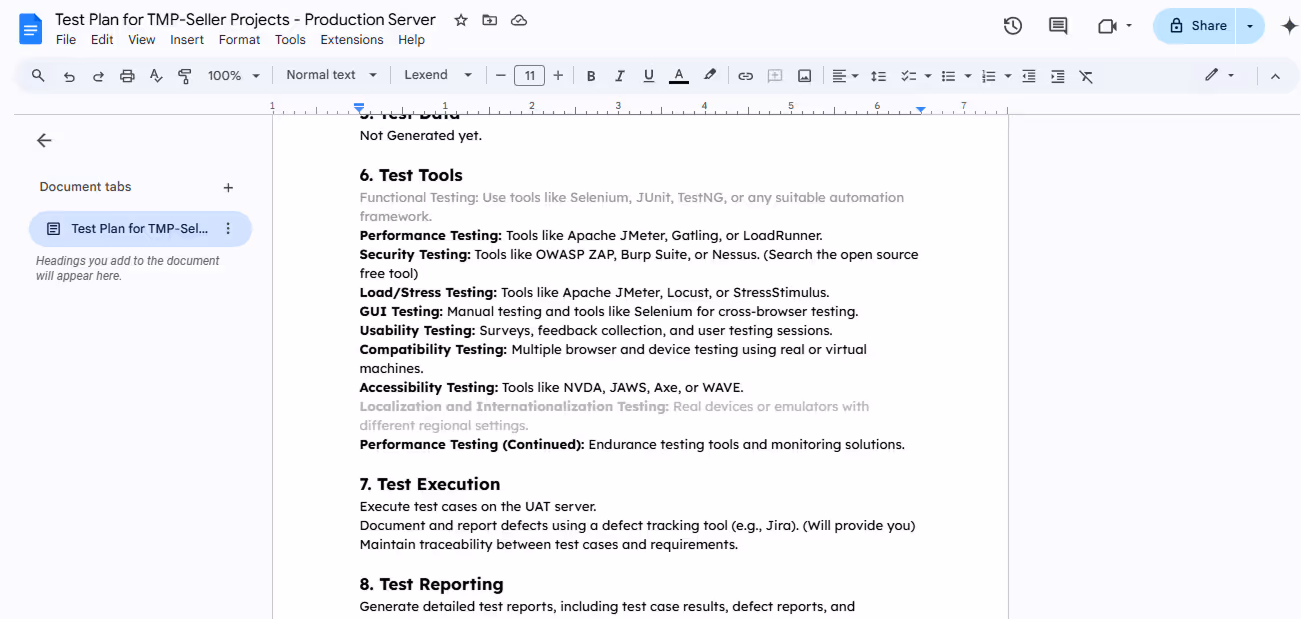
Task: Undo the last action
Action: pos(69,75)
